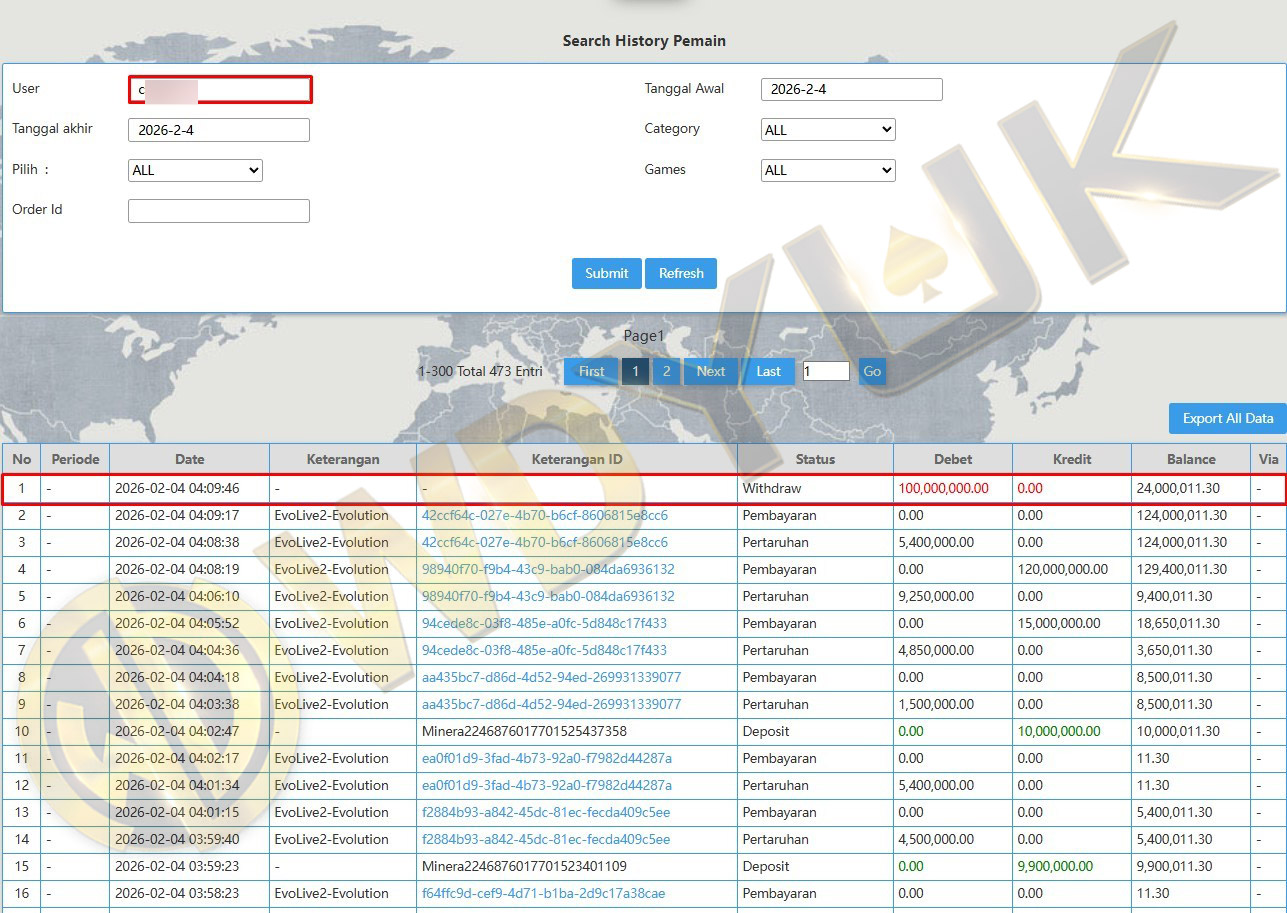
Task: Click the Next page button
Action: click(x=710, y=371)
